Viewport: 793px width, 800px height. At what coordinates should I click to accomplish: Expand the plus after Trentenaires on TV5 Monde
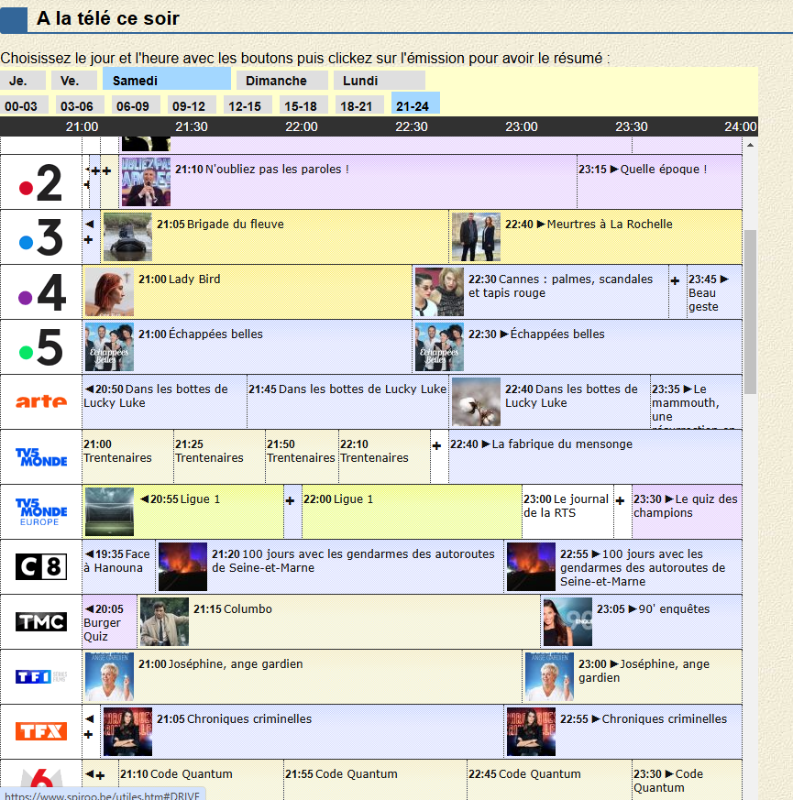click(437, 445)
